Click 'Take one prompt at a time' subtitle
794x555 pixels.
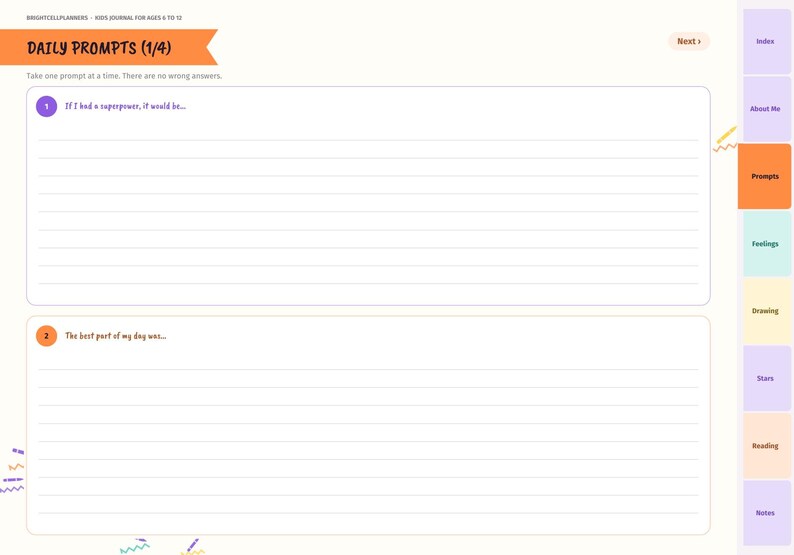tap(124, 76)
